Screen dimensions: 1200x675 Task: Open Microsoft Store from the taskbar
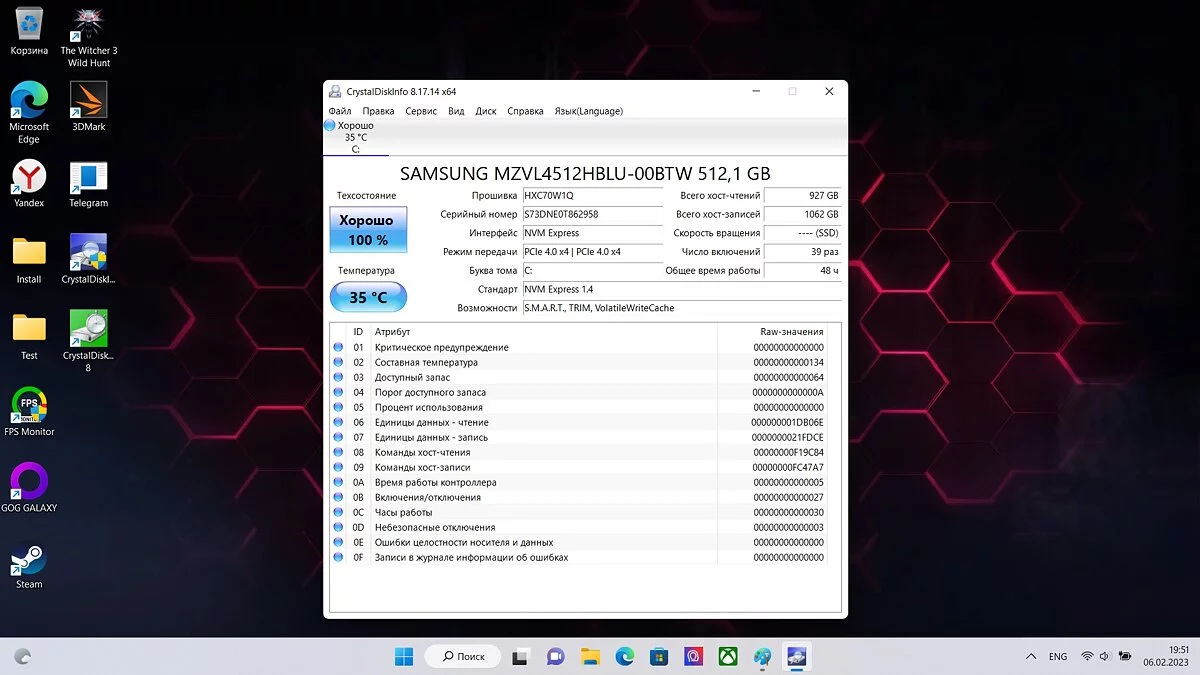click(659, 656)
